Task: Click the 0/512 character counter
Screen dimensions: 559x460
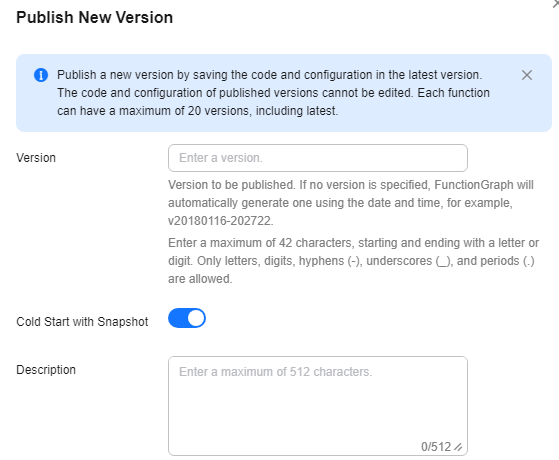Action: click(x=436, y=447)
